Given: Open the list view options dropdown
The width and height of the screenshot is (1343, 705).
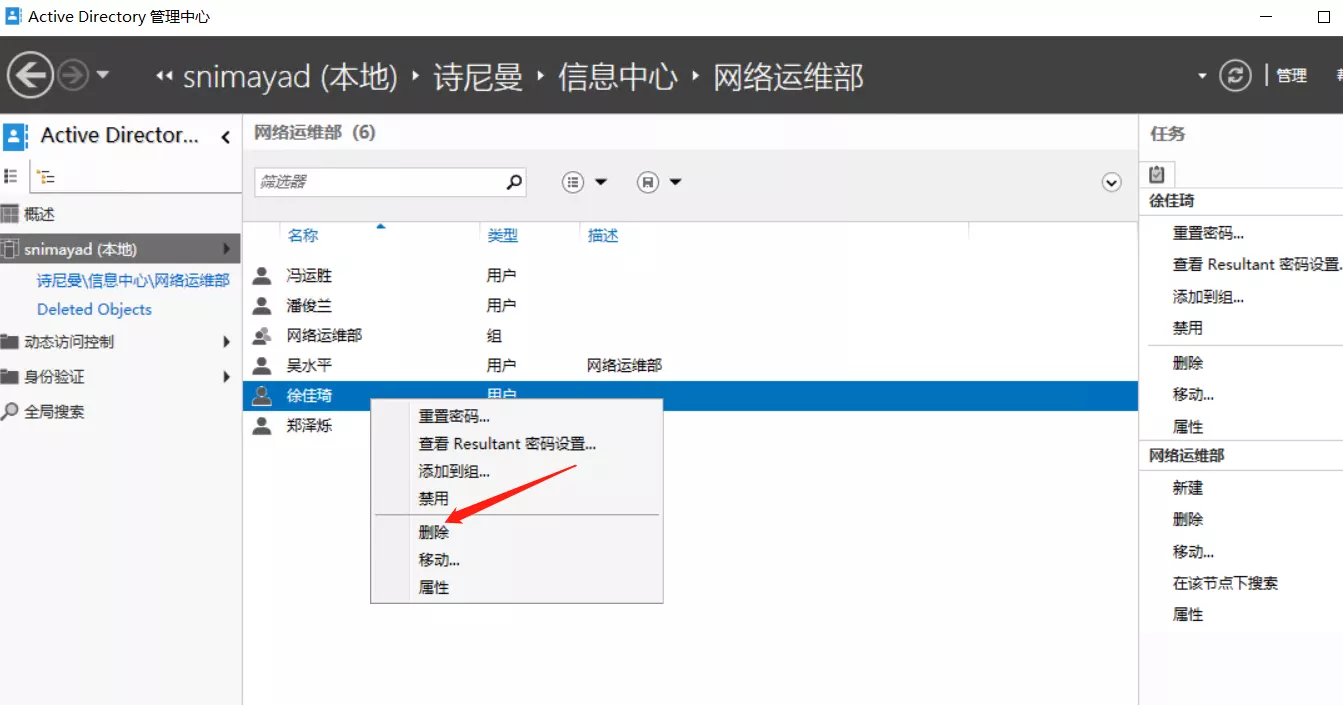Looking at the screenshot, I should (x=585, y=182).
